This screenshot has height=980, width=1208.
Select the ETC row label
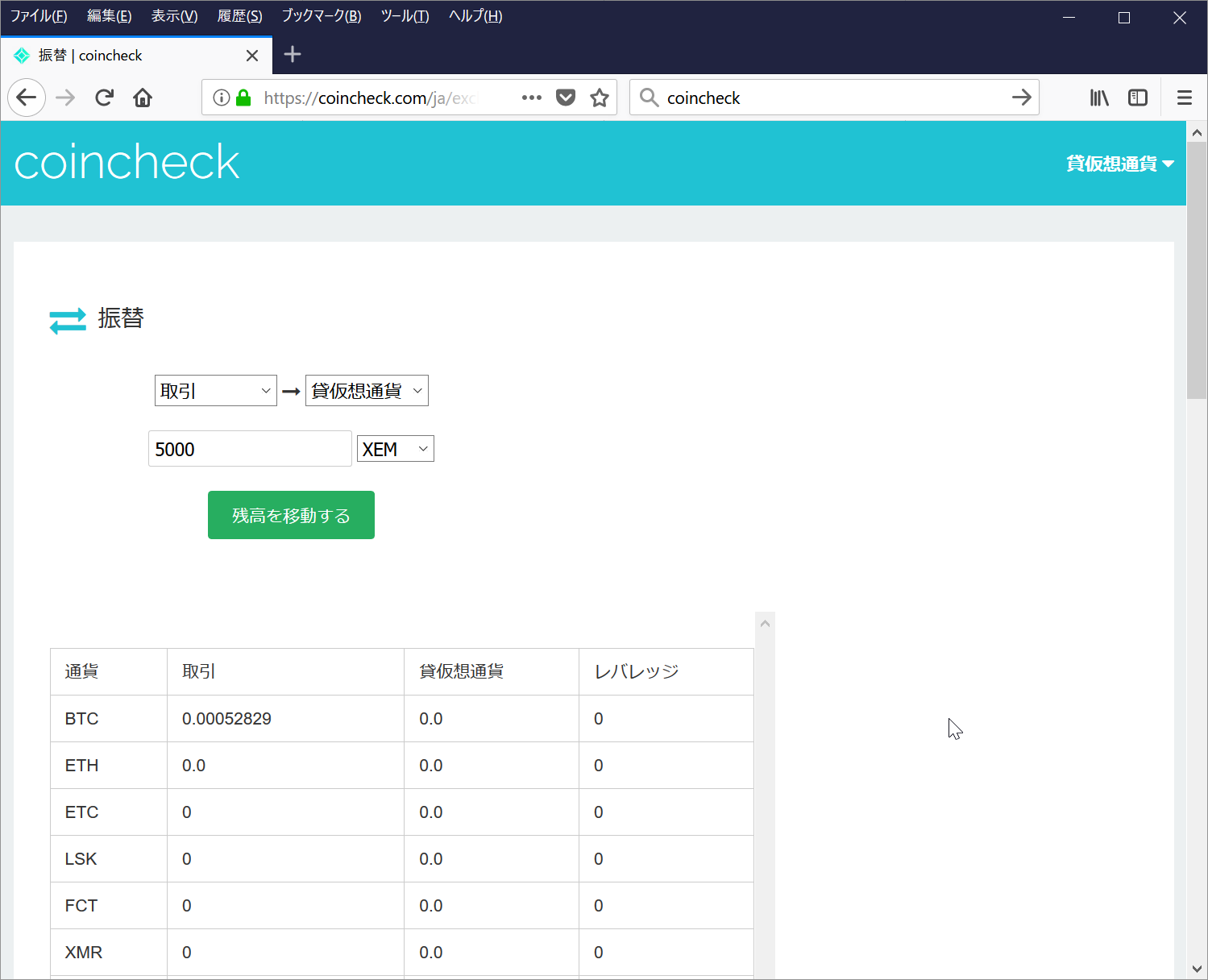click(82, 812)
